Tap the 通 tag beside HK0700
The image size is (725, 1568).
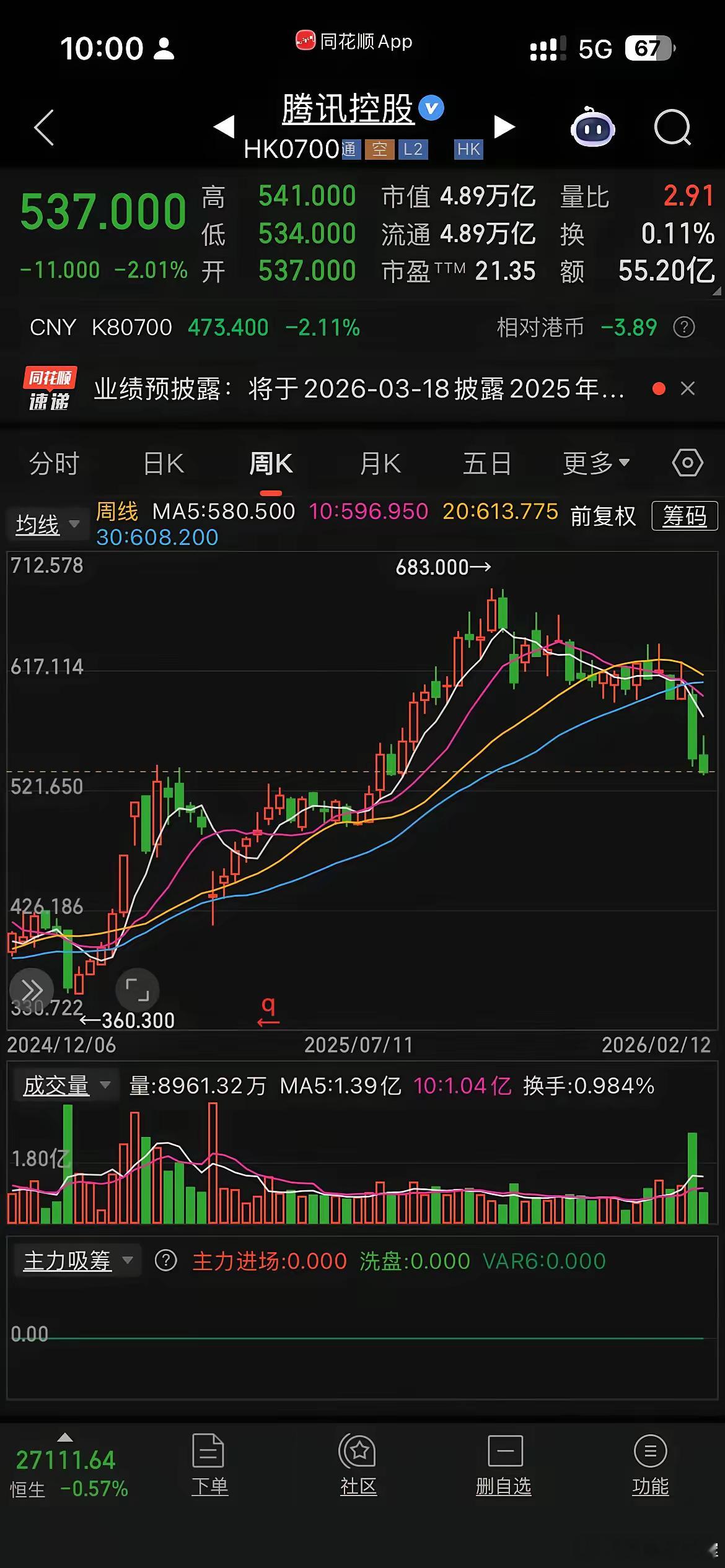pos(351,149)
